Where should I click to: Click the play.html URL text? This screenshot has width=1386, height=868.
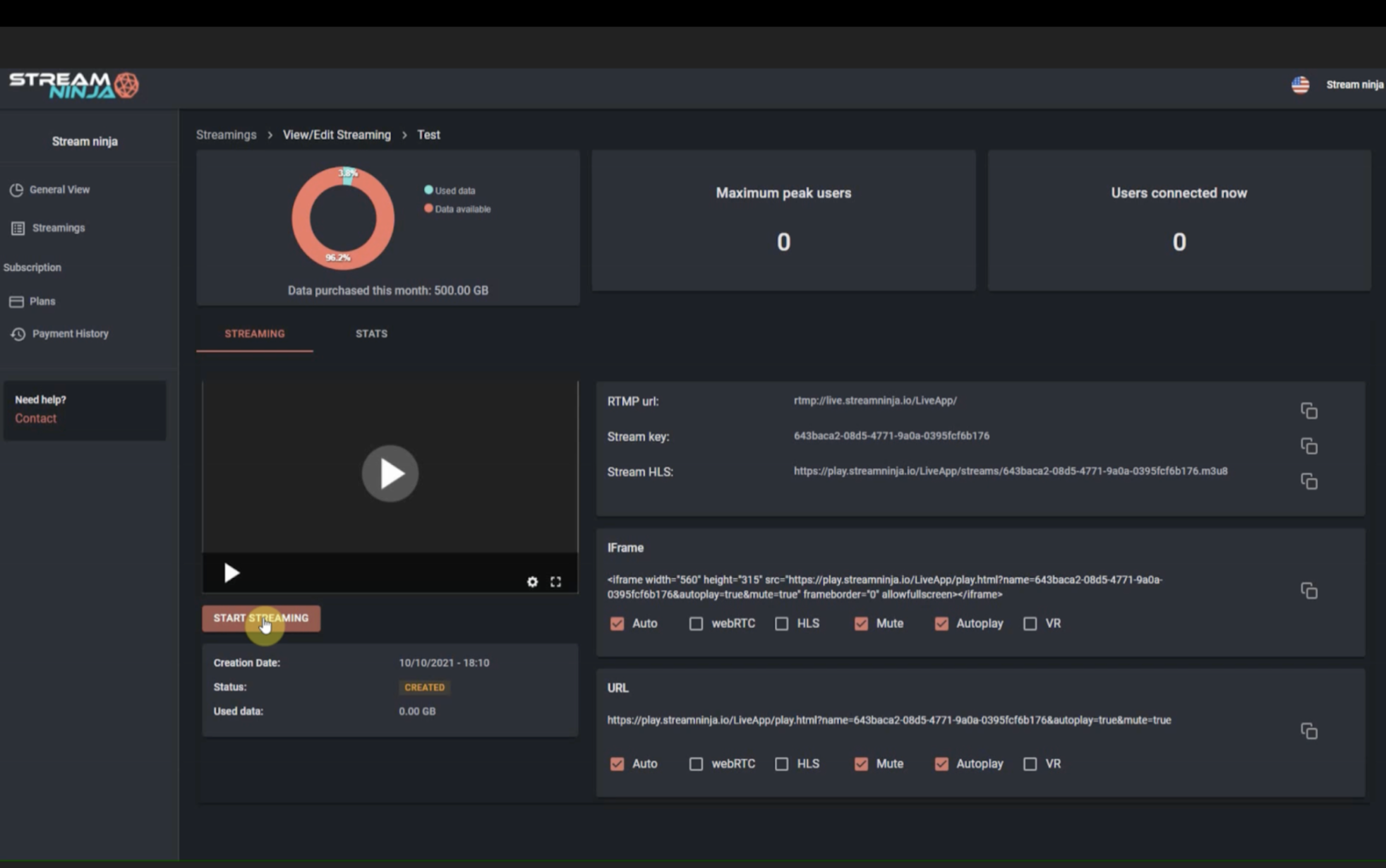(889, 721)
